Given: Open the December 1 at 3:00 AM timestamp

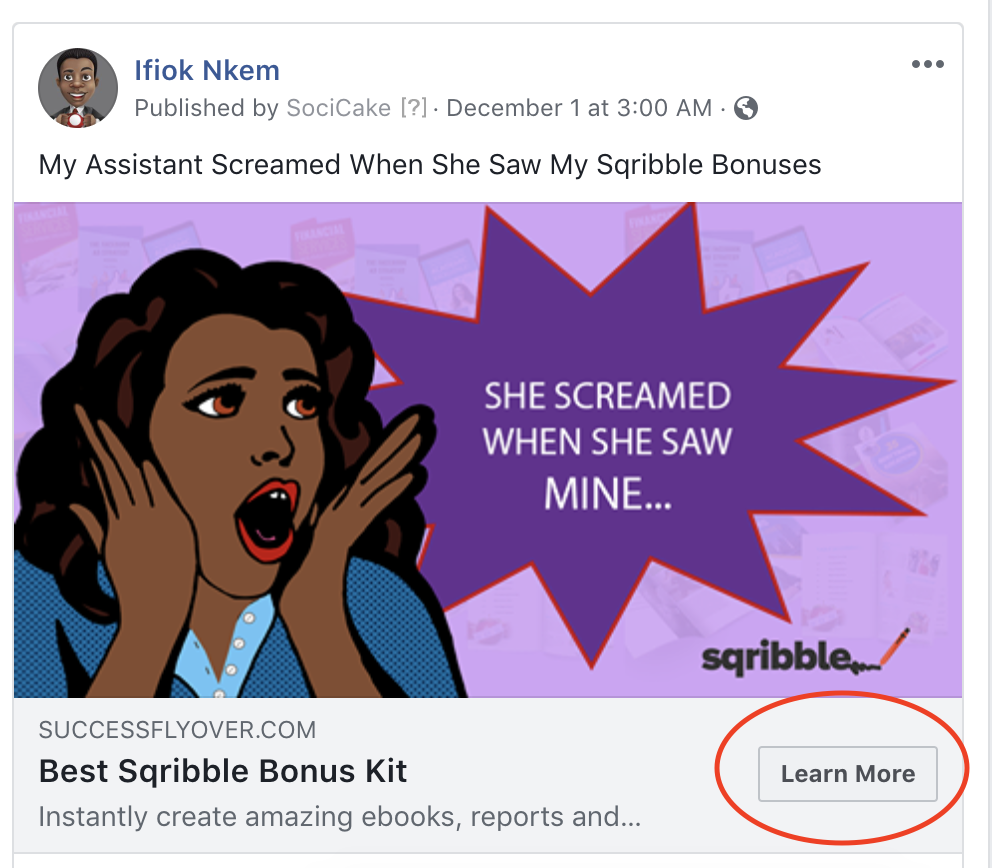Looking at the screenshot, I should pos(579,108).
